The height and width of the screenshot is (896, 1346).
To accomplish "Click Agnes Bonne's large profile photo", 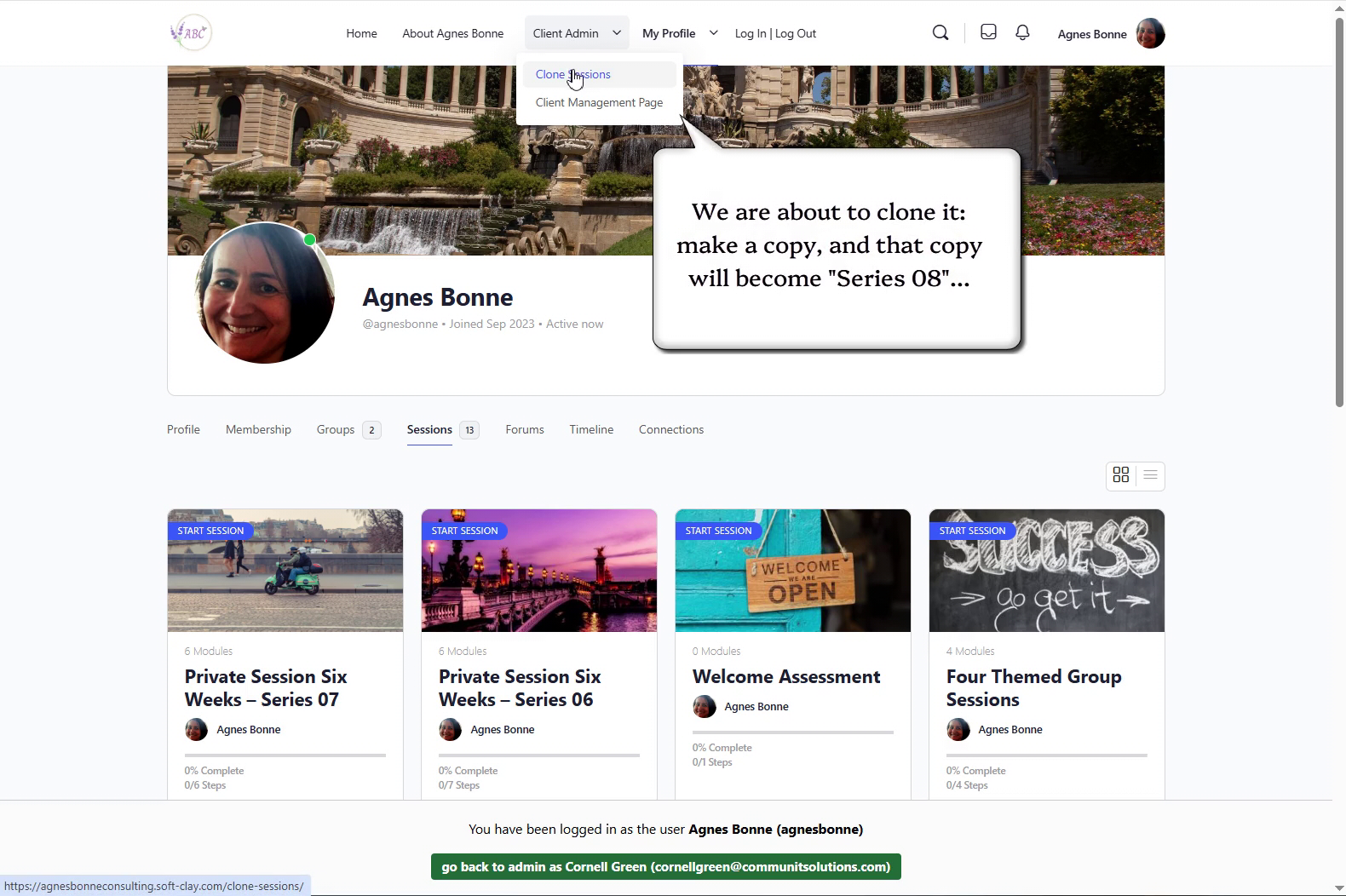I will (x=265, y=293).
